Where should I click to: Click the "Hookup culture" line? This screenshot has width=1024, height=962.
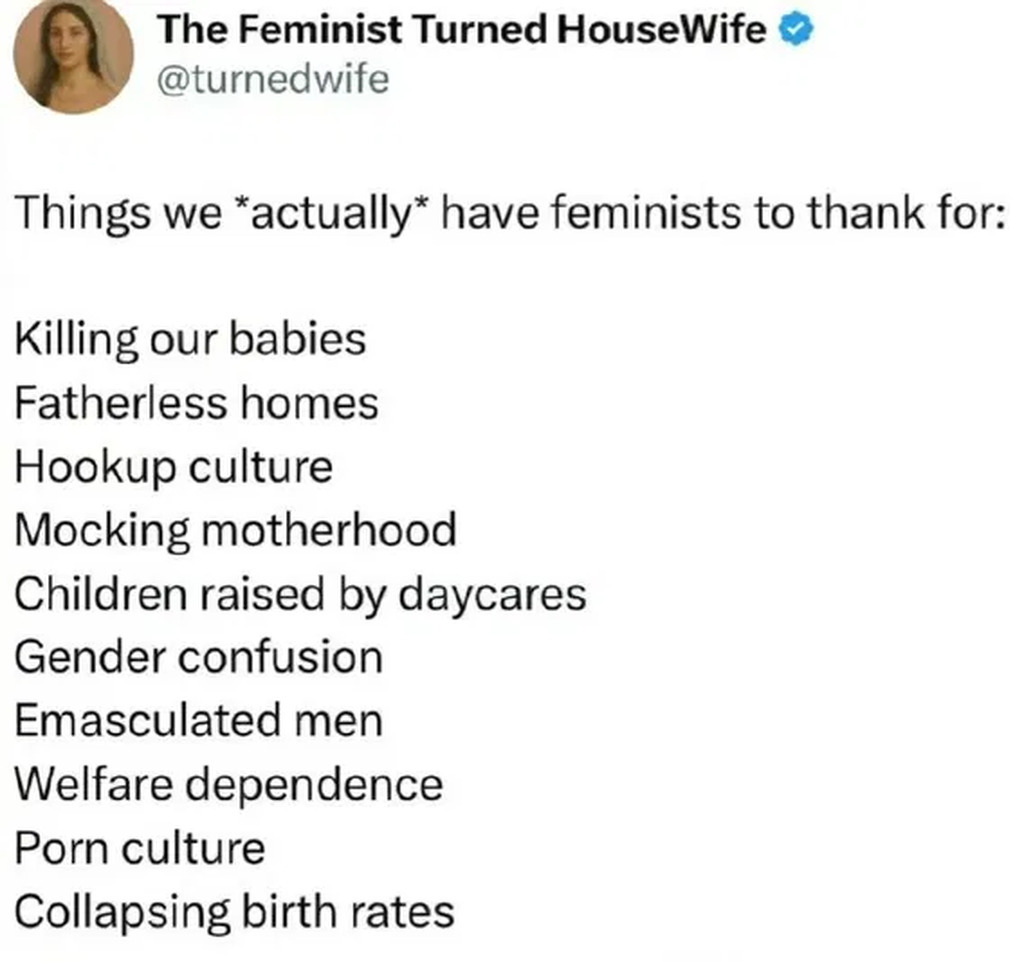(x=173, y=467)
